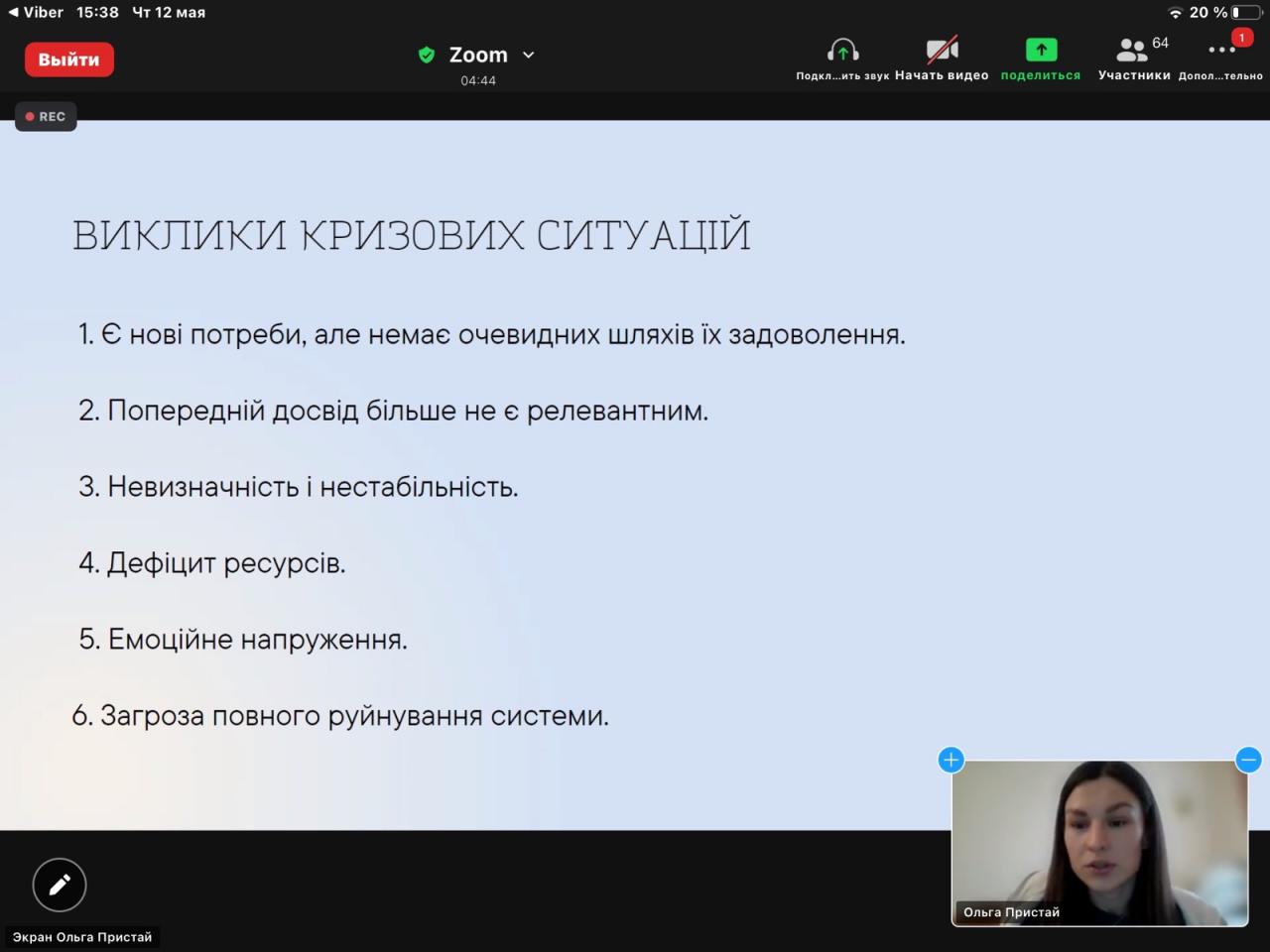Screen dimensions: 1270x952
Task: Expand the Zoom meeting title chevron
Action: [529, 55]
